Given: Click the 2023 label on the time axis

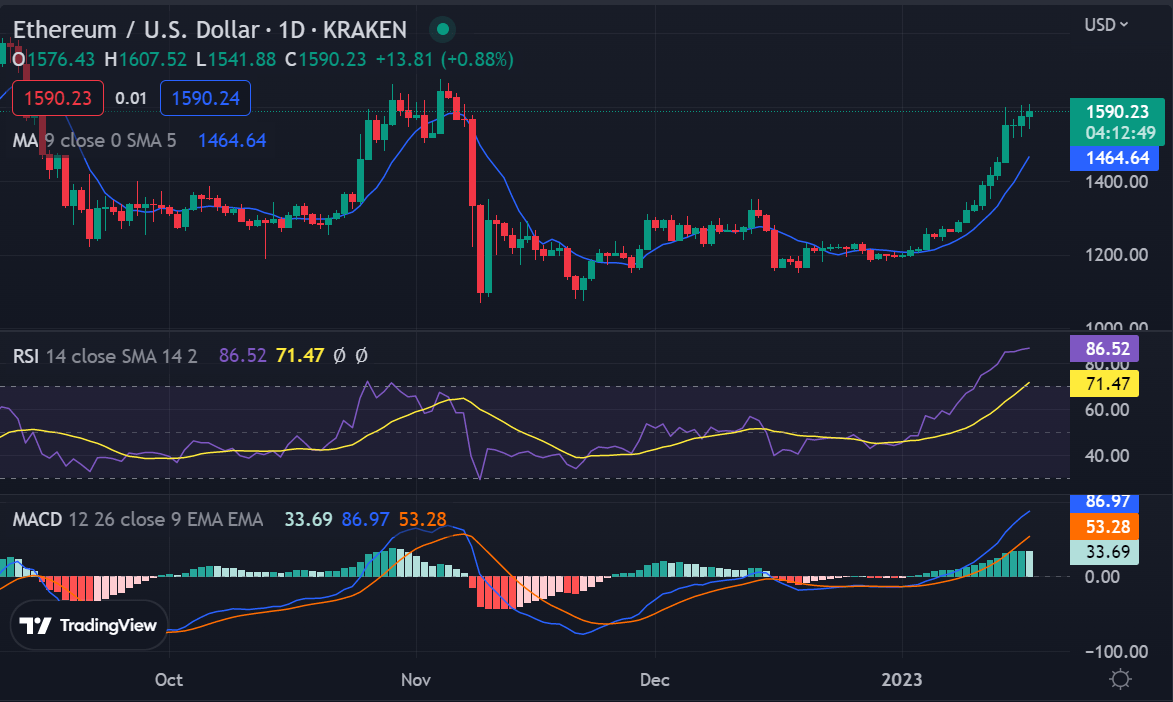Looking at the screenshot, I should (x=901, y=680).
